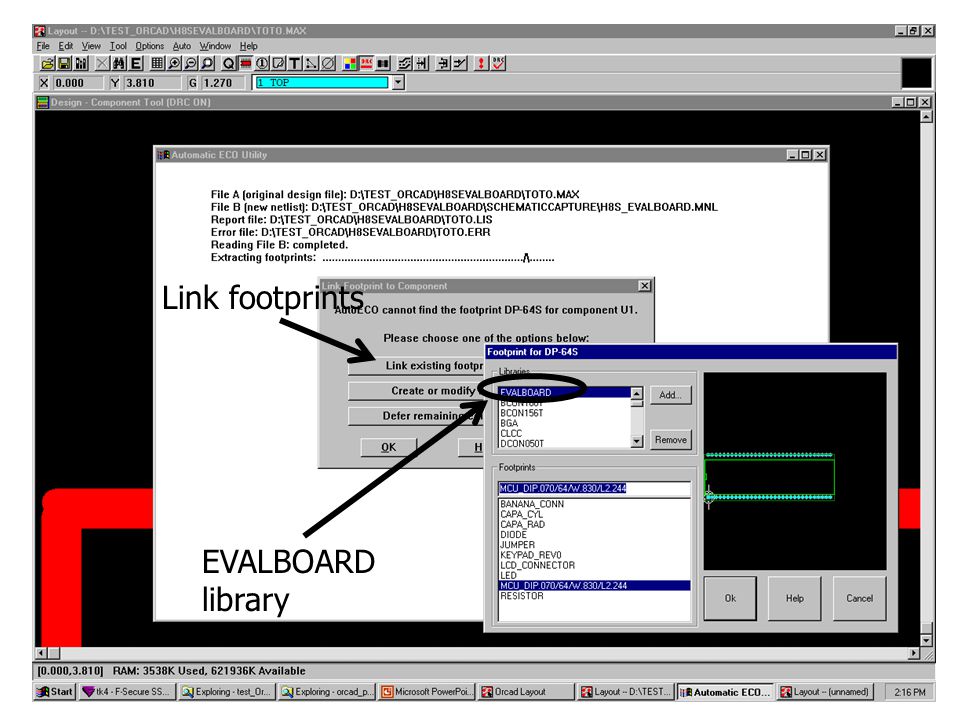Select LCD_CONNECTOR footprint
This screenshot has width=960, height=720.
(594, 565)
